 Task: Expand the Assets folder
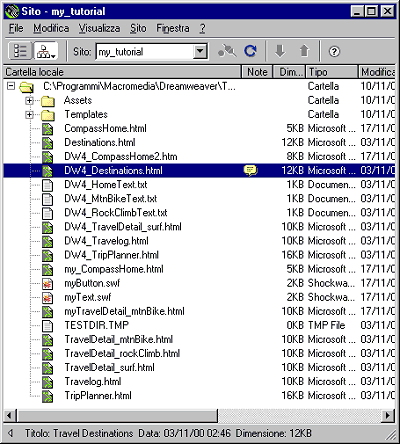(29, 100)
